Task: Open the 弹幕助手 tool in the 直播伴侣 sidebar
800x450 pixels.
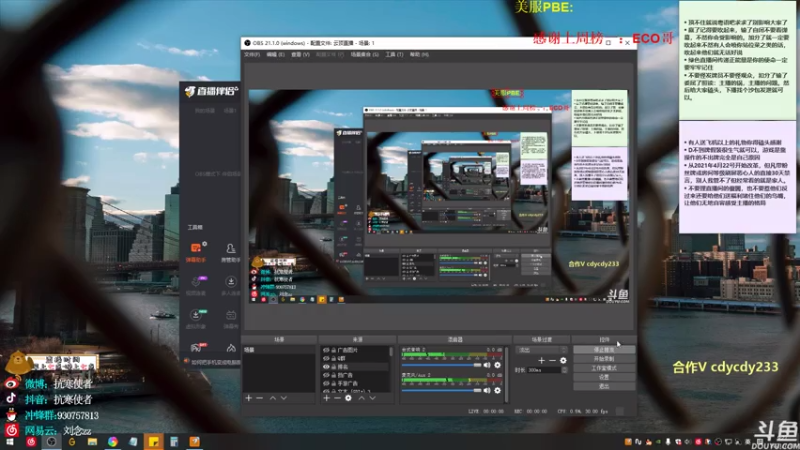Action: 196,252
